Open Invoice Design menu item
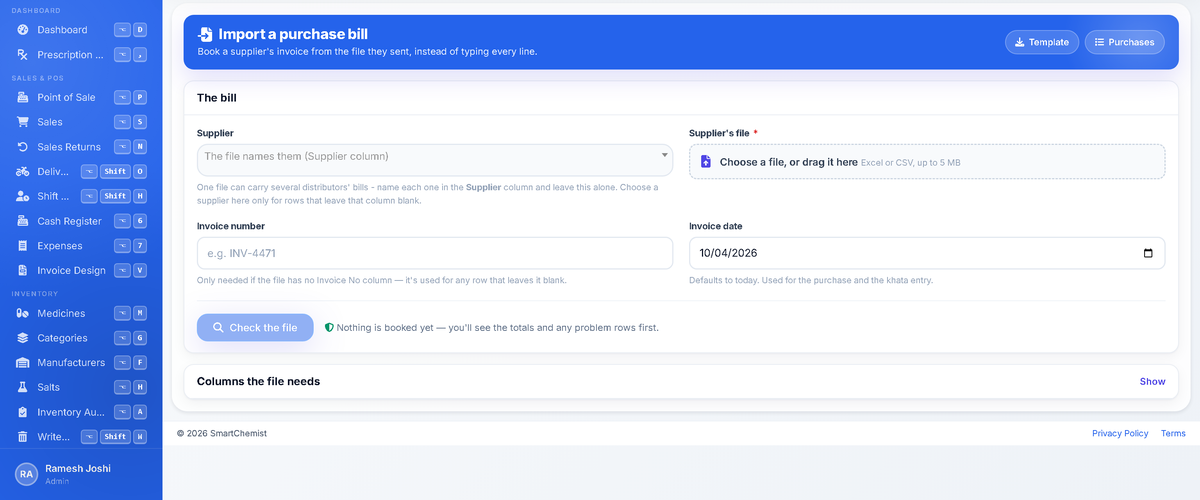Image resolution: width=1200 pixels, height=500 pixels. (x=81, y=270)
